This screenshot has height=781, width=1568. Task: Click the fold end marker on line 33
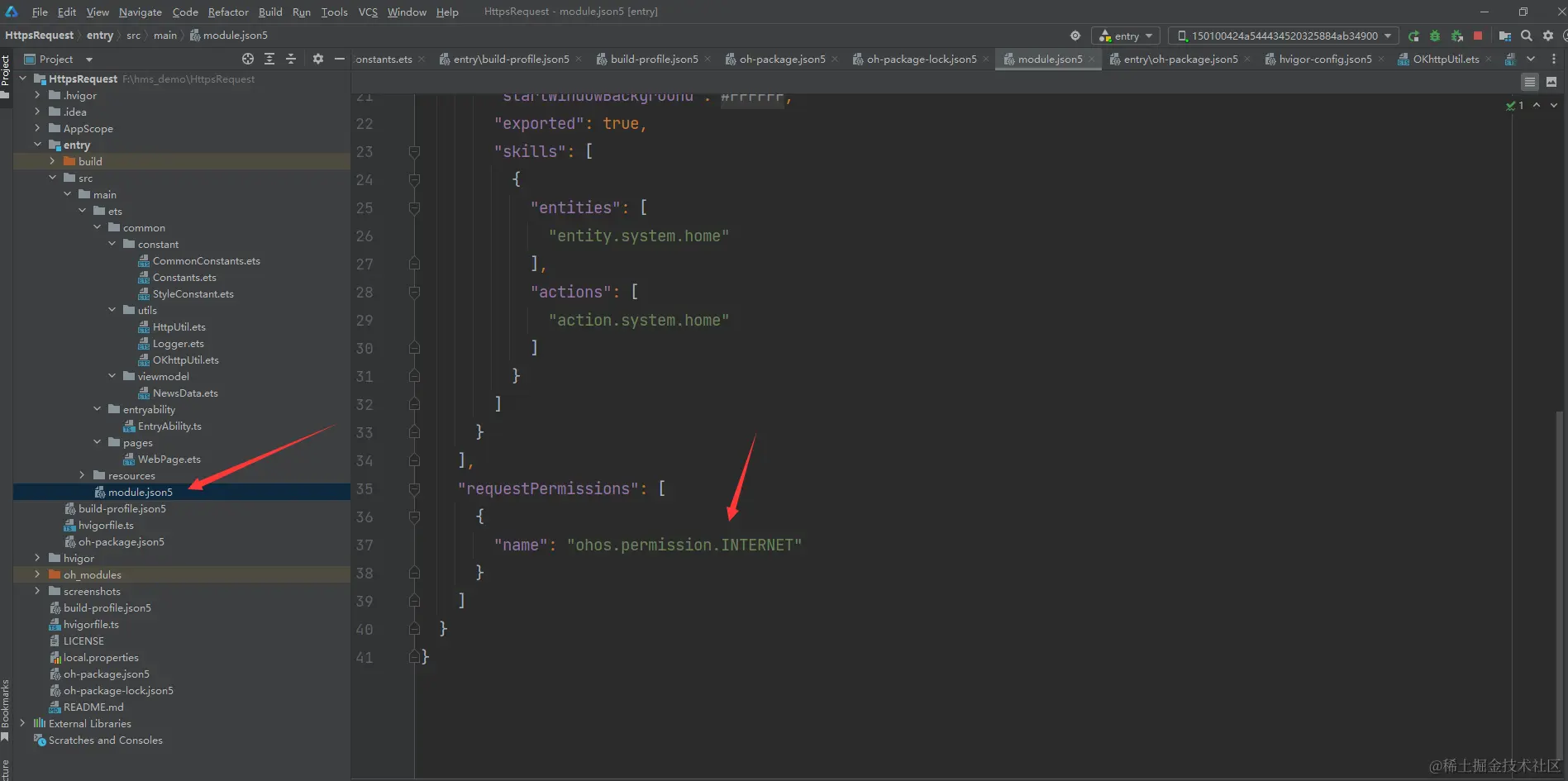coord(414,432)
